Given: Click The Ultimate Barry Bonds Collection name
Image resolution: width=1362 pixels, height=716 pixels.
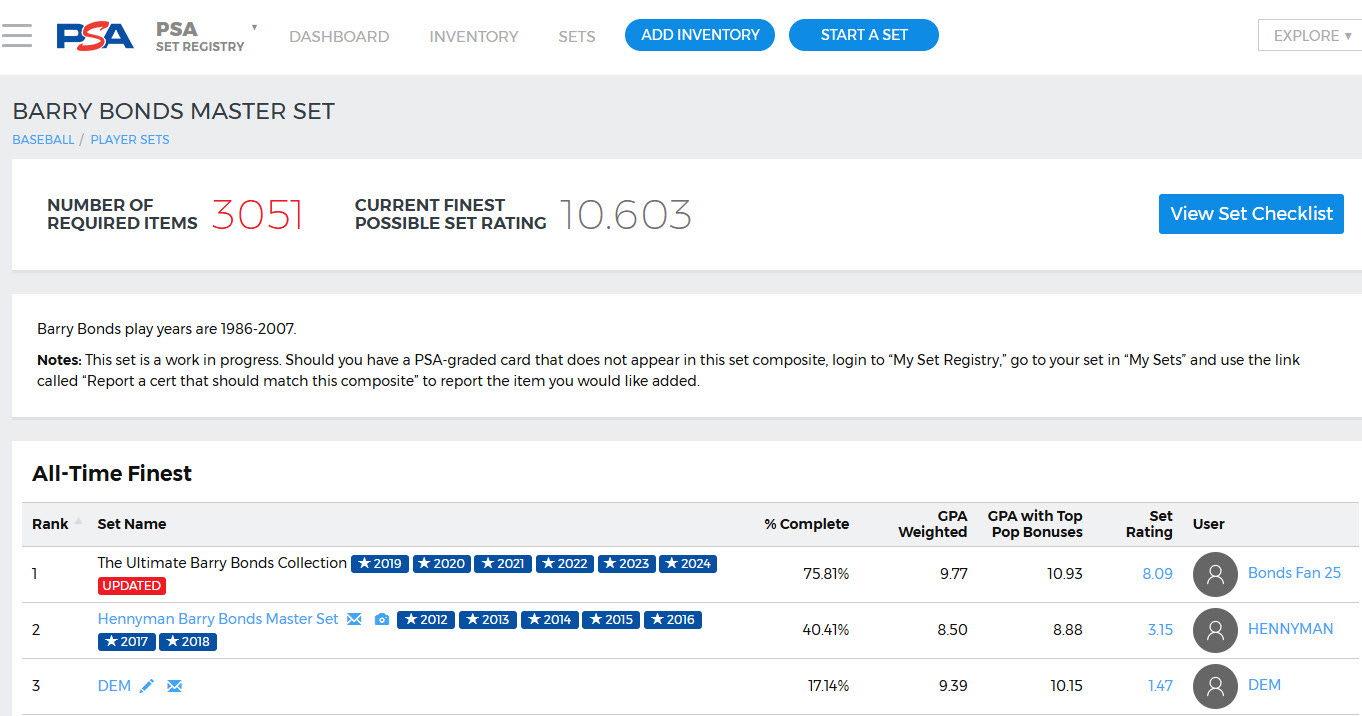Looking at the screenshot, I should 222,563.
